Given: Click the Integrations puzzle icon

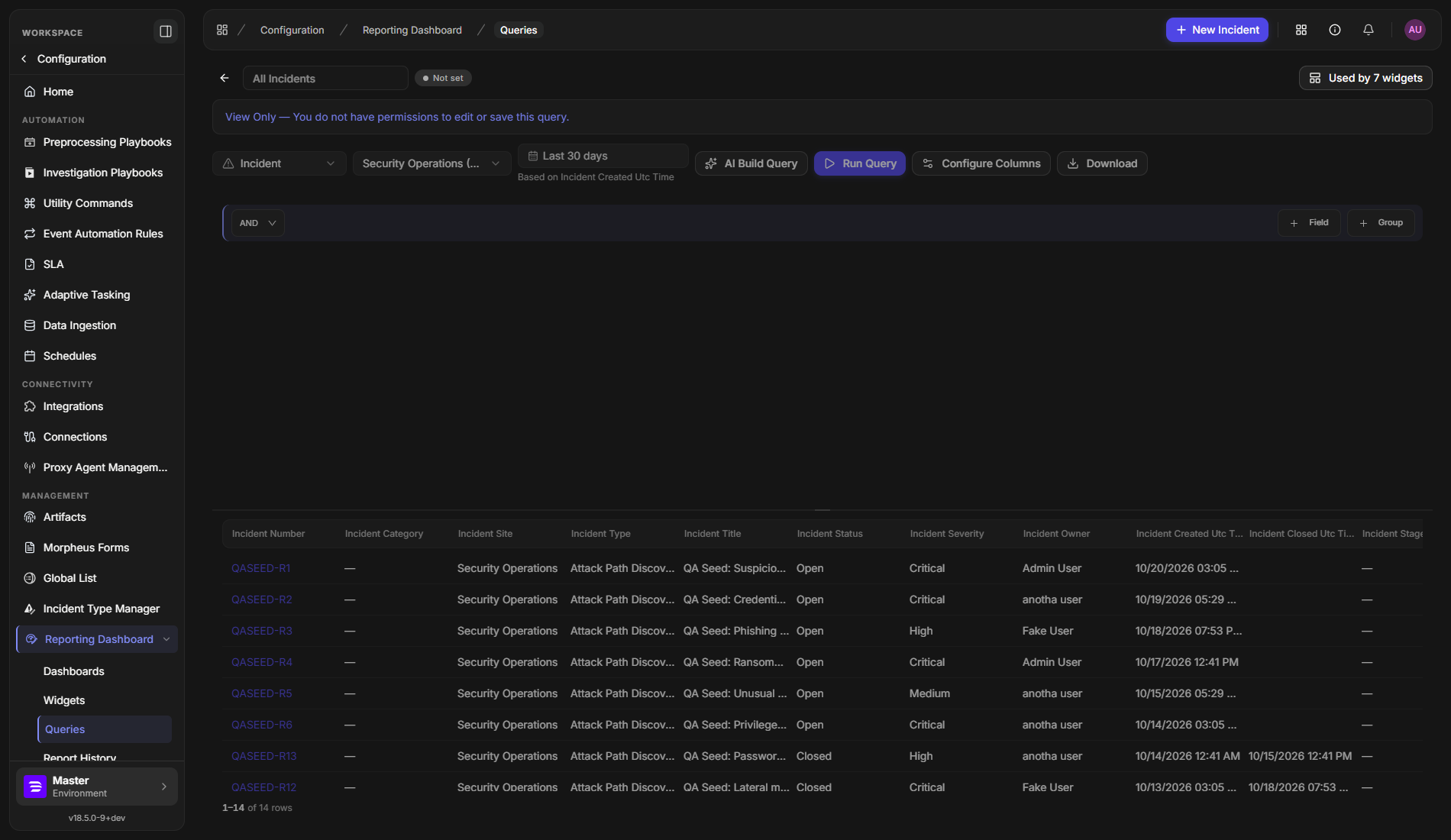Looking at the screenshot, I should 30,406.
